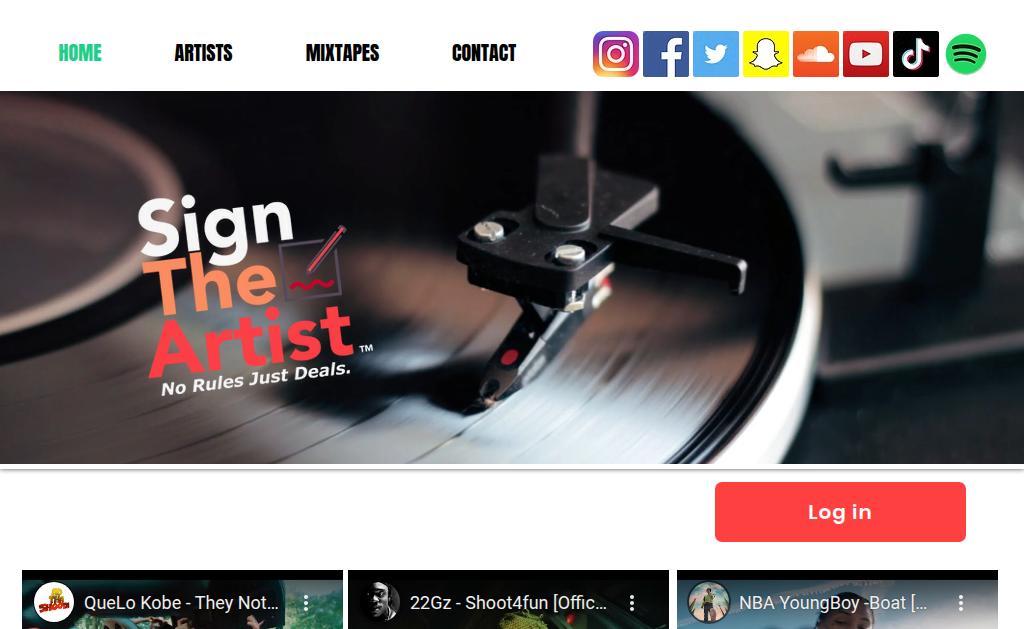Open the CONTACT page

tap(484, 53)
